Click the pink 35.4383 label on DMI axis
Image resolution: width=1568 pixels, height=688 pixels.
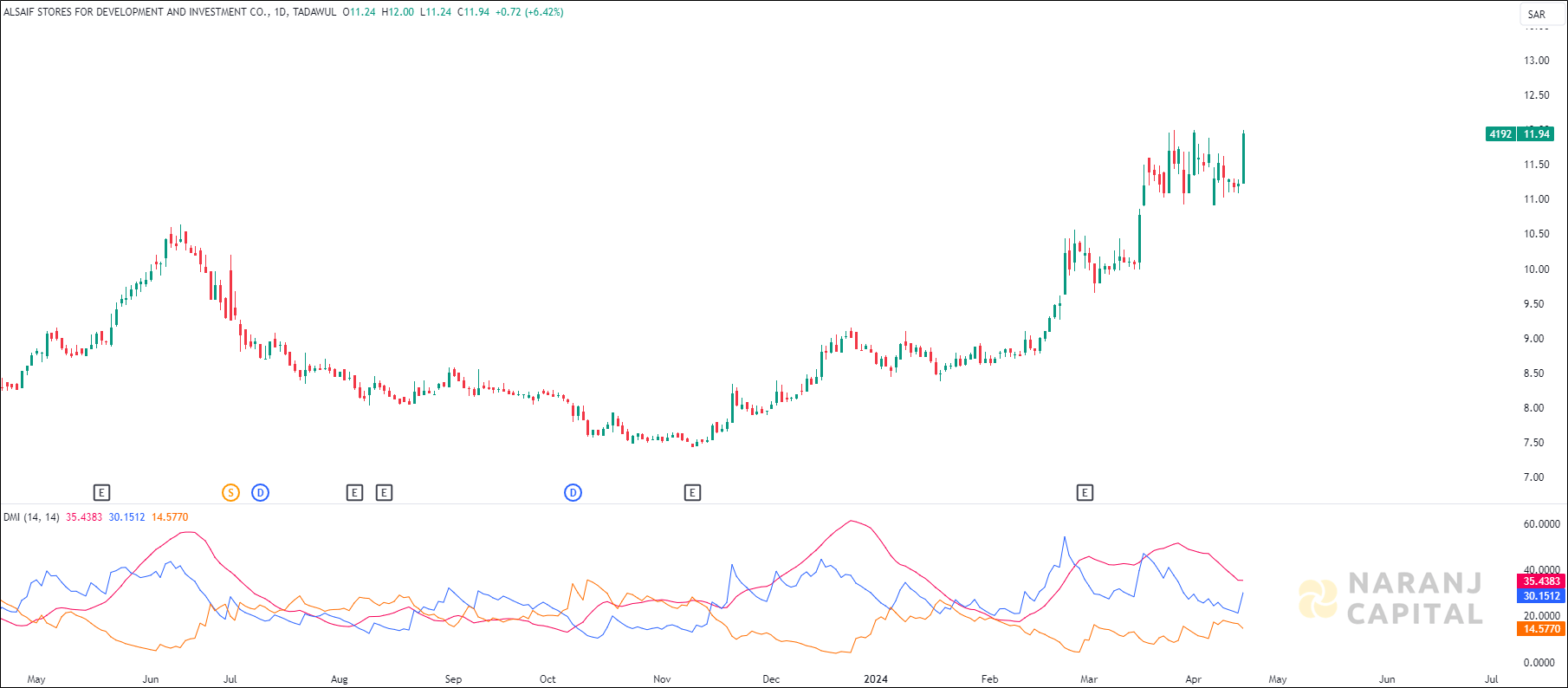click(x=1541, y=581)
